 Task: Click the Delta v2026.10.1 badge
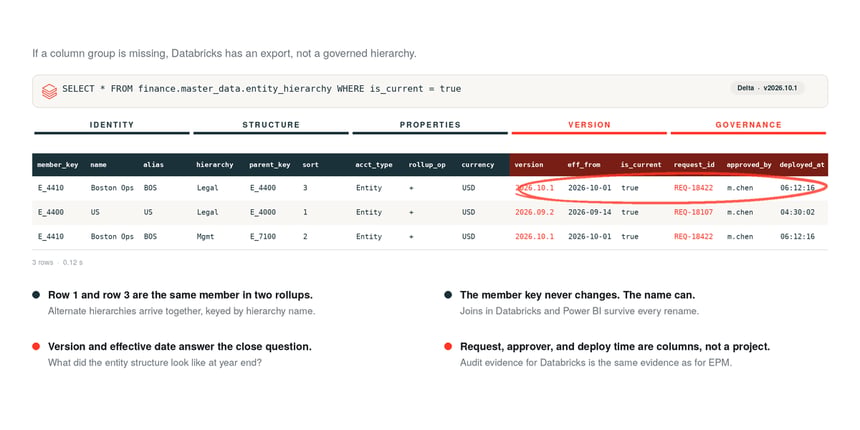point(767,88)
